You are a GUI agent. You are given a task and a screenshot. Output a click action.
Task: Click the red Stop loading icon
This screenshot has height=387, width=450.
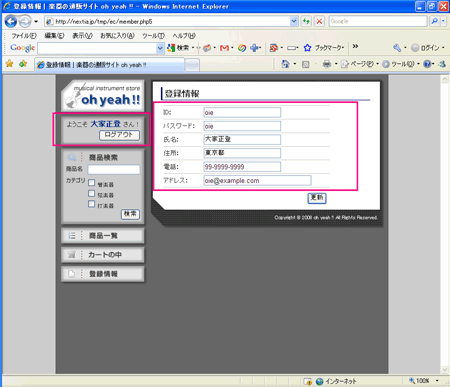pos(319,21)
